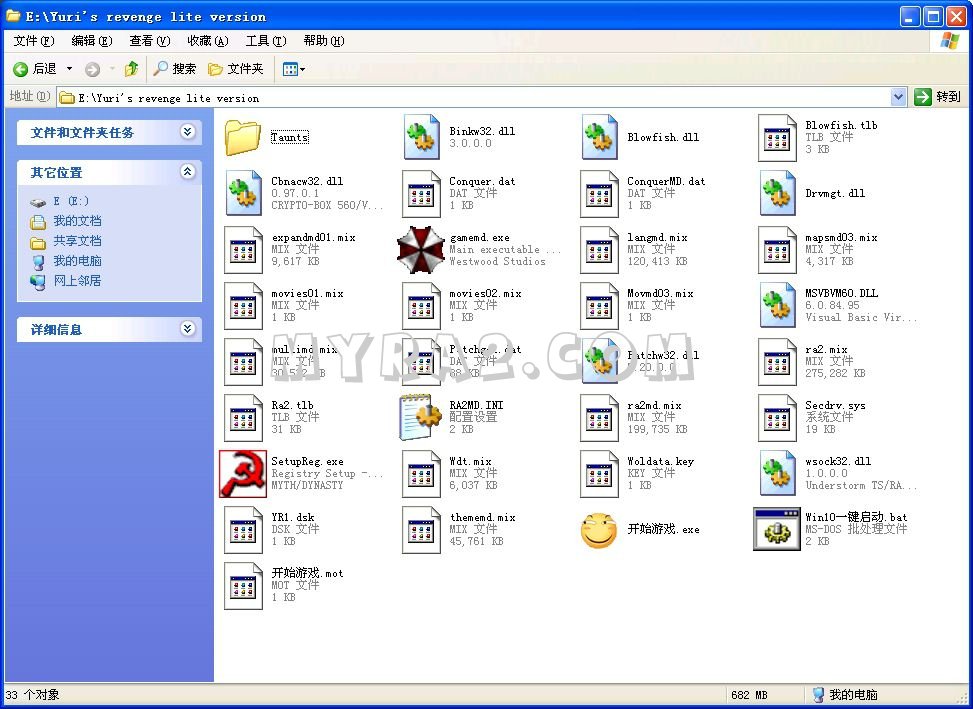Click the 后退 back button
The image size is (973, 709).
35,69
